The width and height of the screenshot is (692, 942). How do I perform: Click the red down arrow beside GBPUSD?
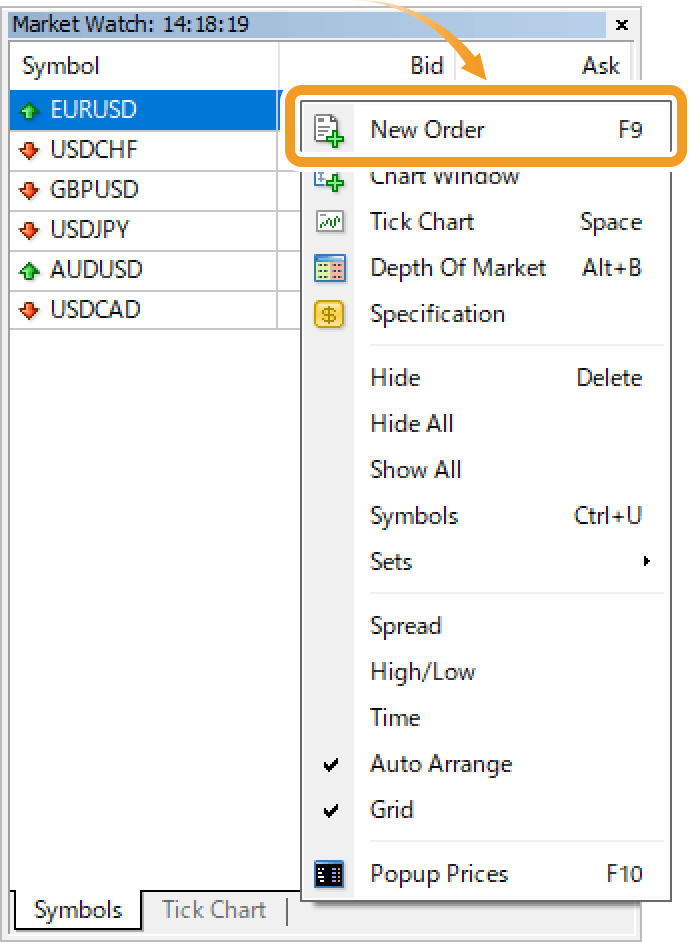pos(29,190)
